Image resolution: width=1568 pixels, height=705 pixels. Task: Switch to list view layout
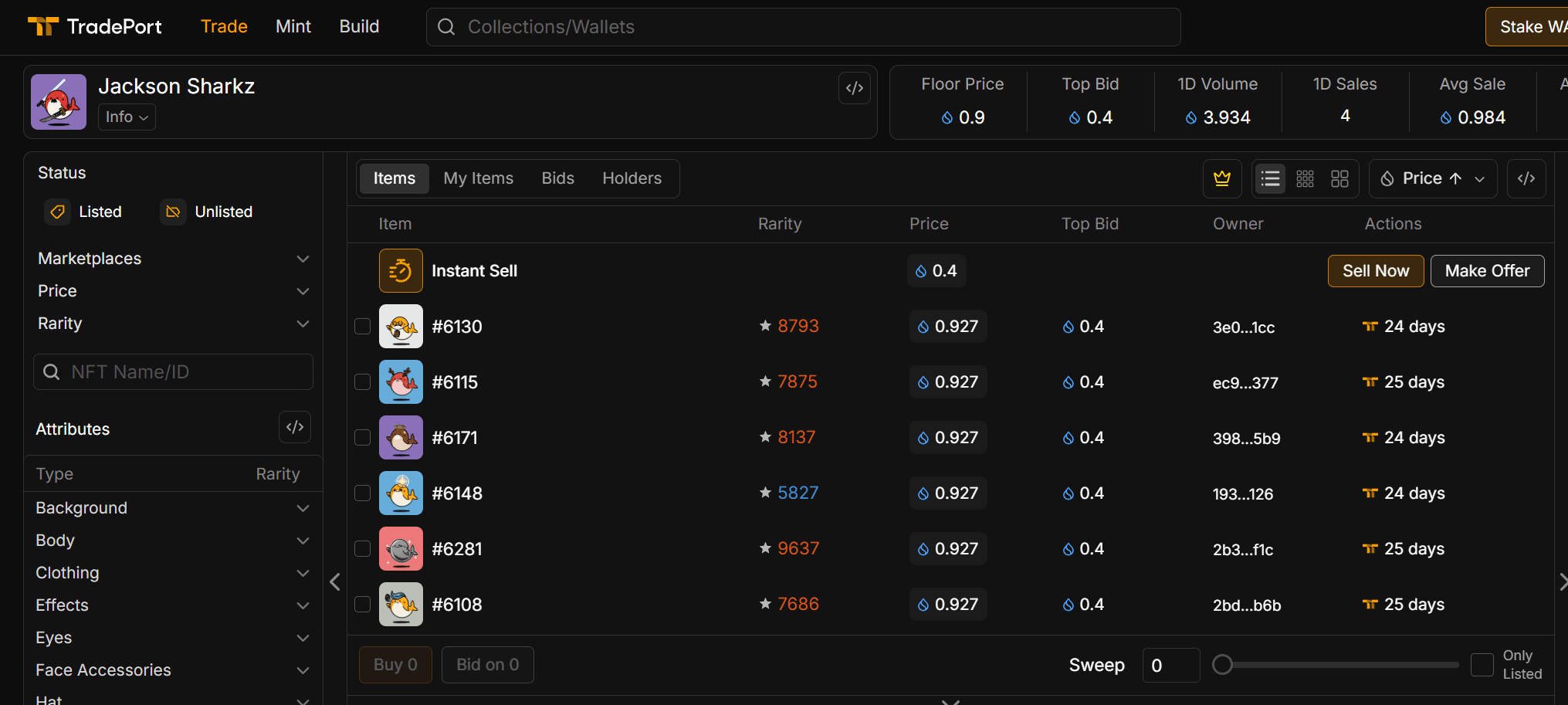[1270, 178]
